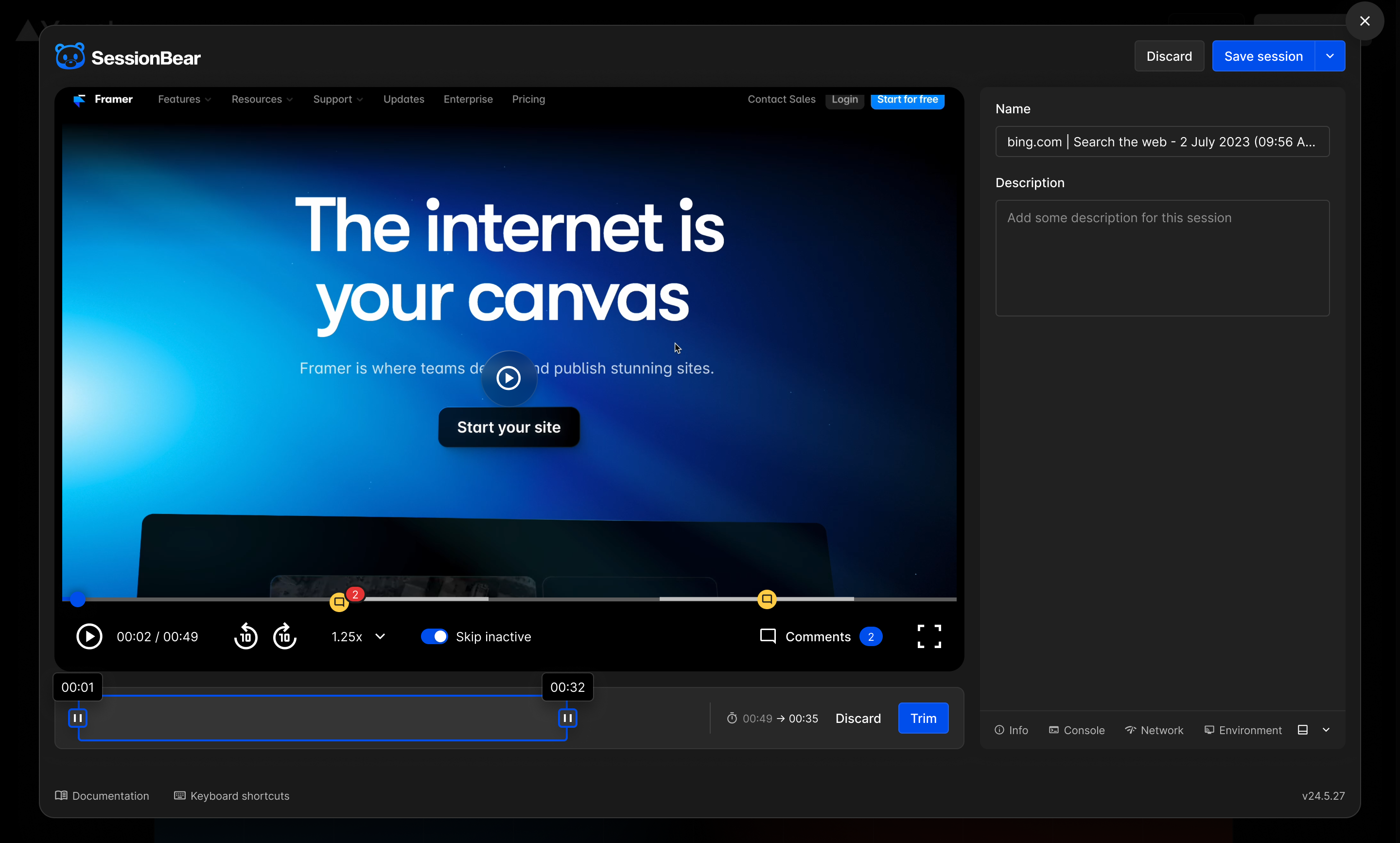Click Start for free in the recording
Viewport: 1400px width, 843px height.
(908, 101)
